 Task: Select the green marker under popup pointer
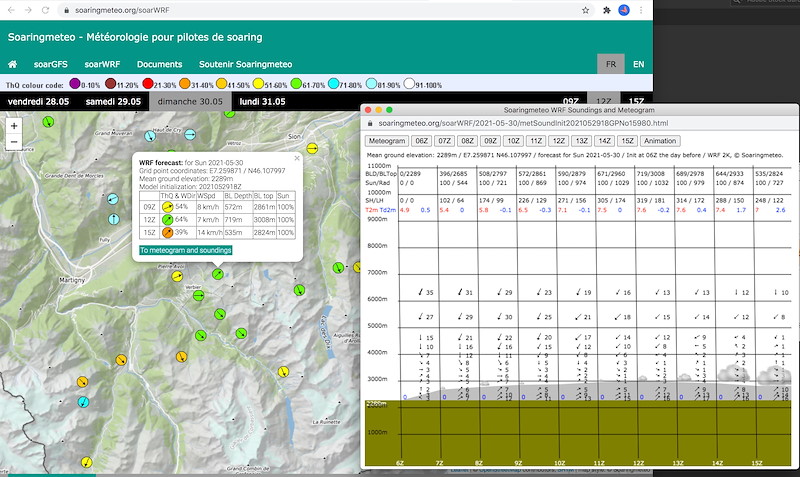(218, 274)
